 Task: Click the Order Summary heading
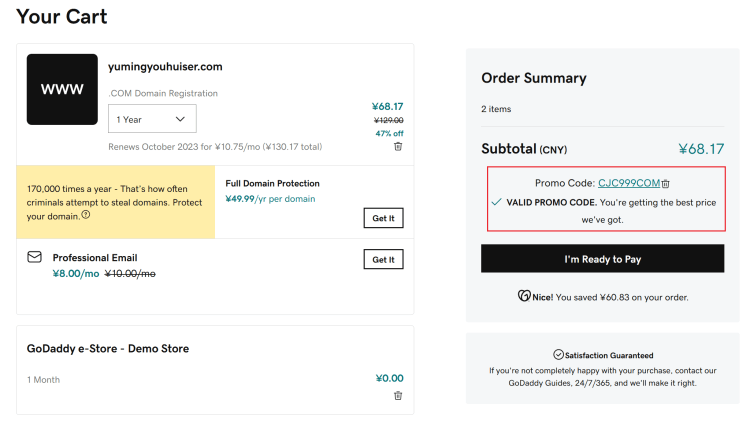tap(534, 78)
